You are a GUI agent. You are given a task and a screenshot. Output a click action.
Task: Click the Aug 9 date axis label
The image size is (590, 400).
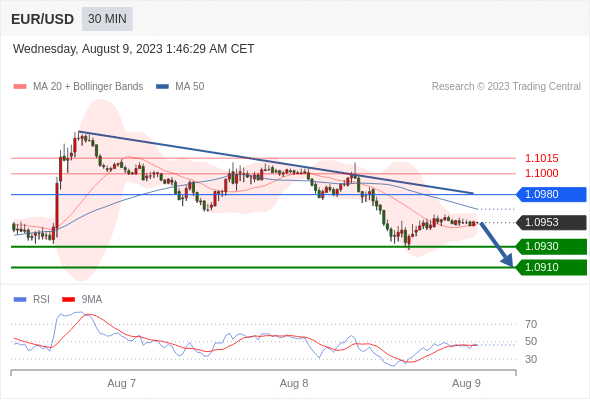[x=466, y=383]
